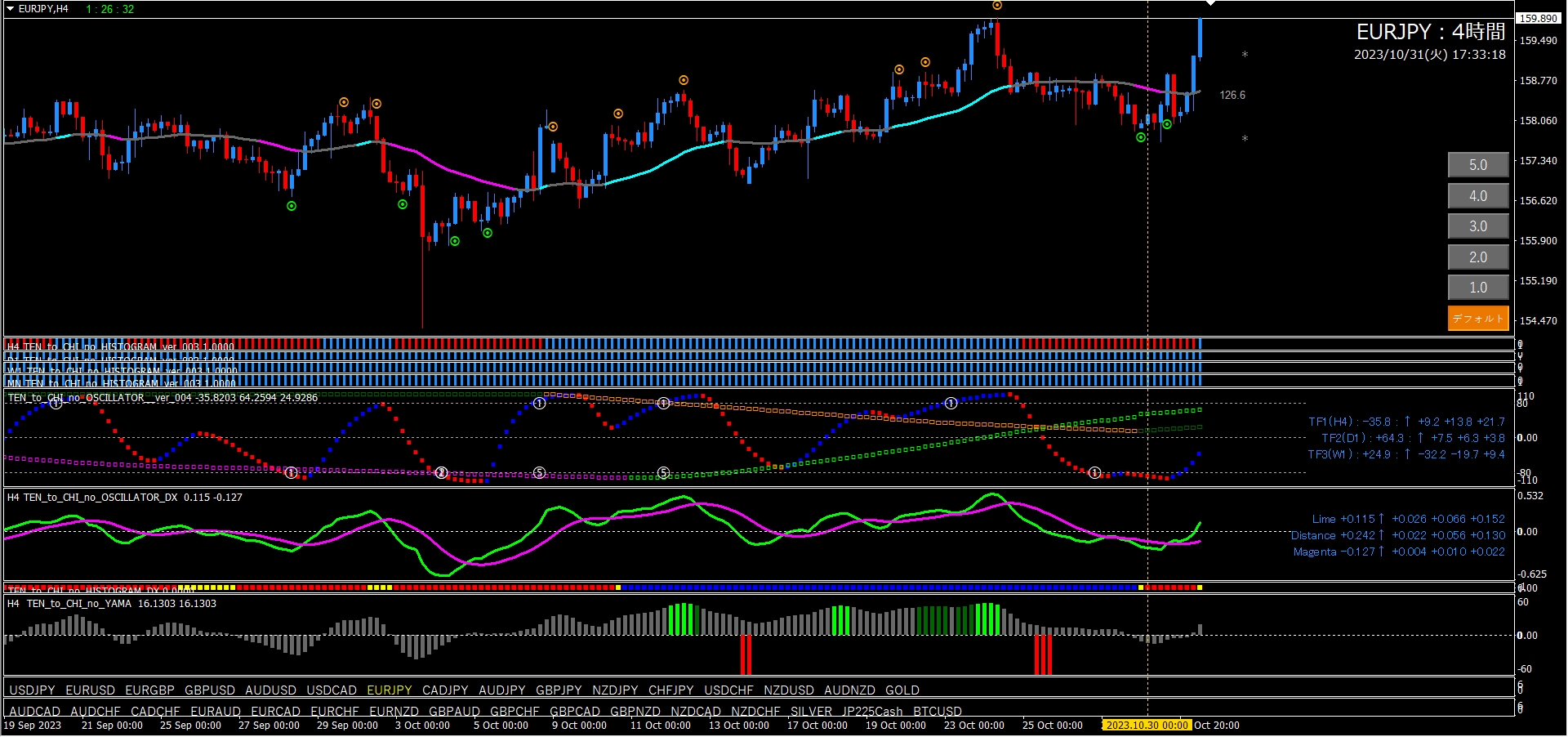The width and height of the screenshot is (1568, 737).
Task: Load the GBPCHF chart
Action: tap(514, 712)
